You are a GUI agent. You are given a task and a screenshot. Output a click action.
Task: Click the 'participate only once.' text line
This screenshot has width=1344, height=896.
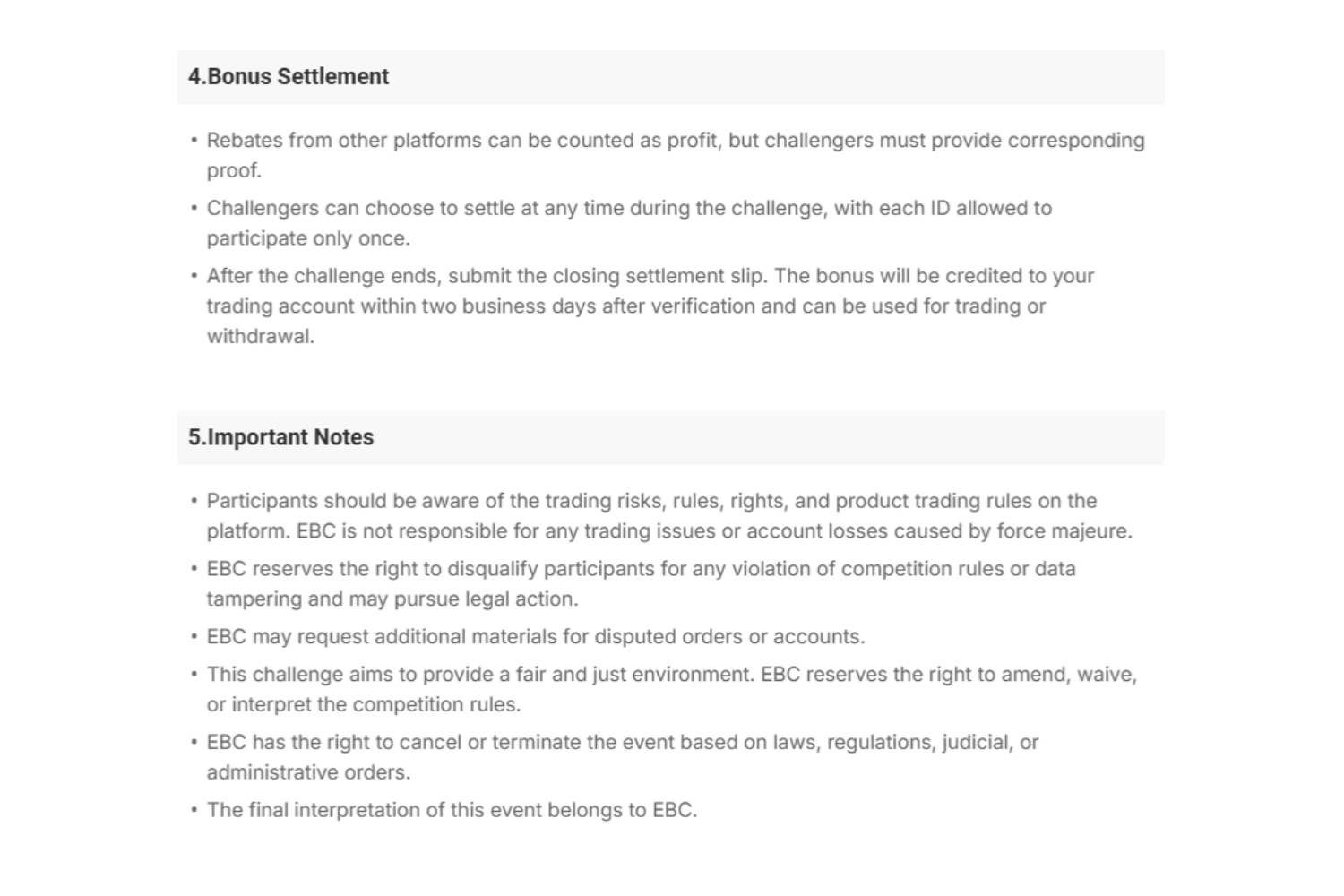(x=308, y=238)
